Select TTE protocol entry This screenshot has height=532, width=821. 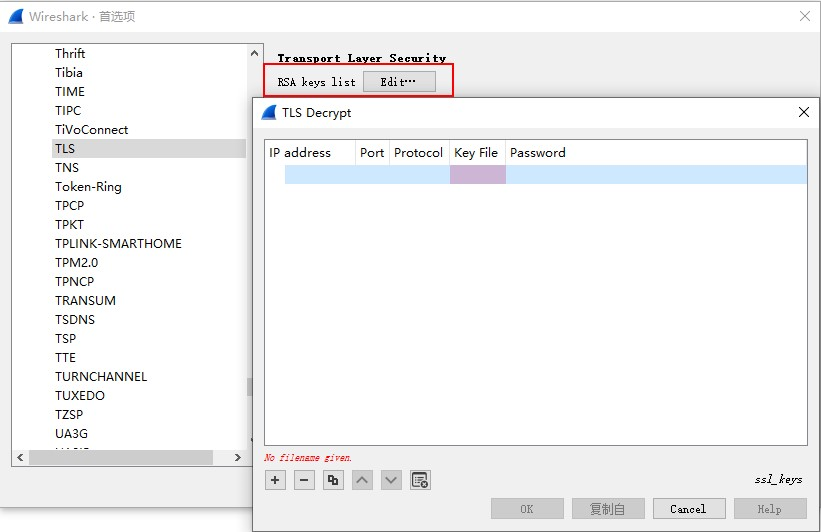coord(65,358)
